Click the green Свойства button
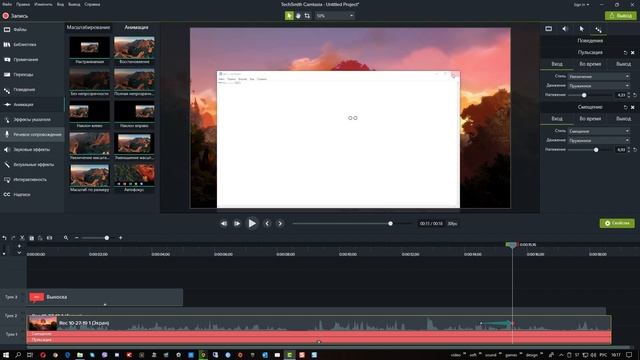This screenshot has height=360, width=640. pyautogui.click(x=617, y=223)
